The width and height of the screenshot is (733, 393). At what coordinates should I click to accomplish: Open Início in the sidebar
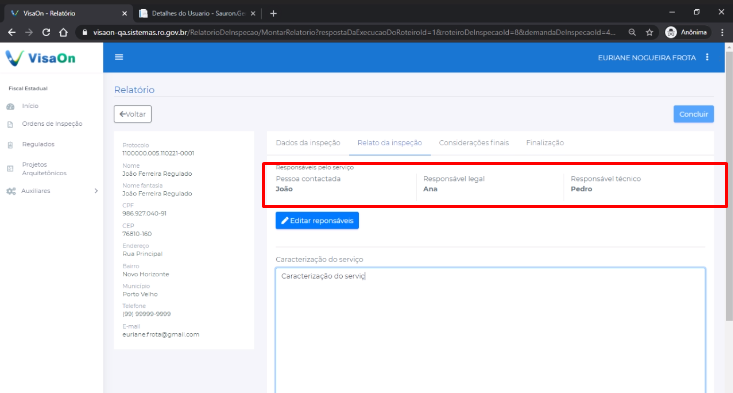pos(30,106)
